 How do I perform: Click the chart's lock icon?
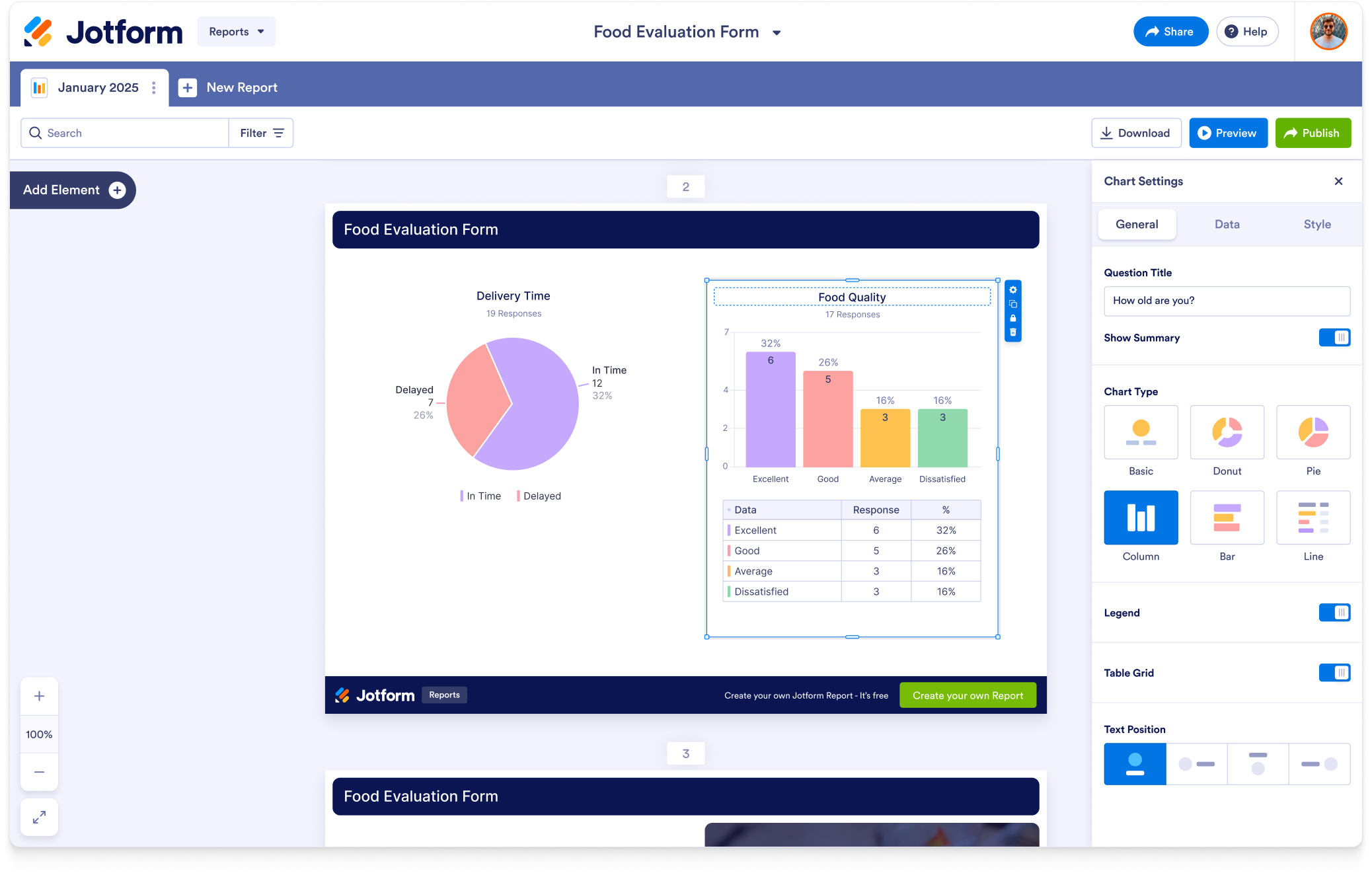pos(1012,318)
